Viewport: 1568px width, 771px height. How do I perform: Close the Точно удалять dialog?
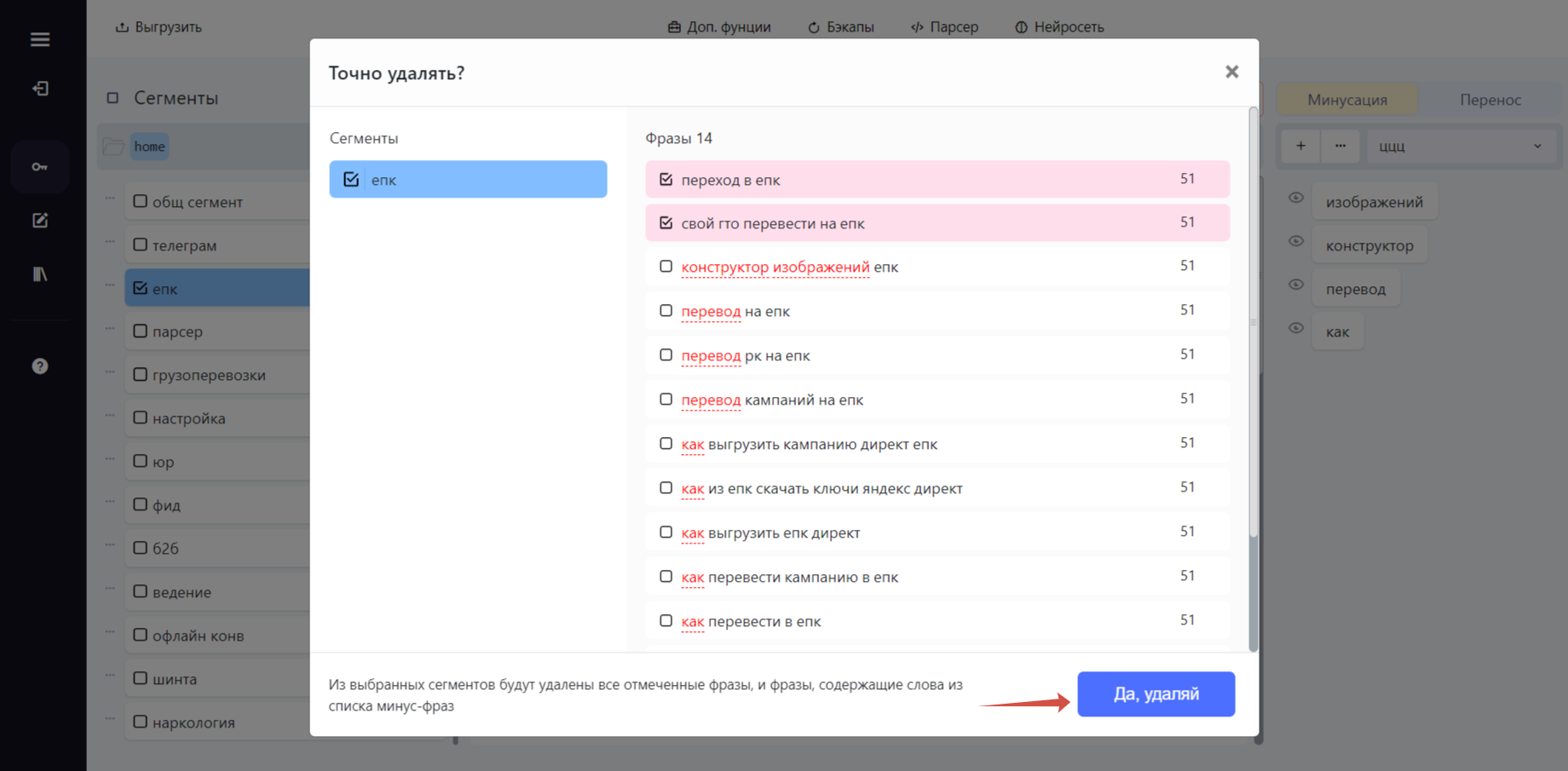point(1231,72)
